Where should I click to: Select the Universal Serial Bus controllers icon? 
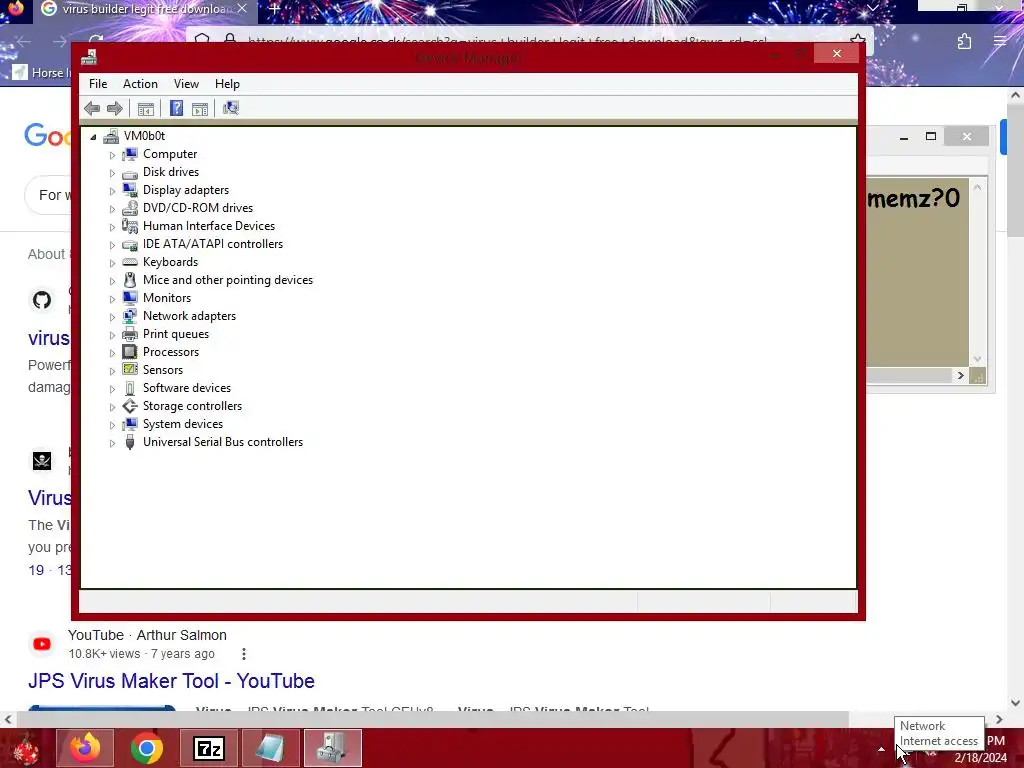coord(130,442)
